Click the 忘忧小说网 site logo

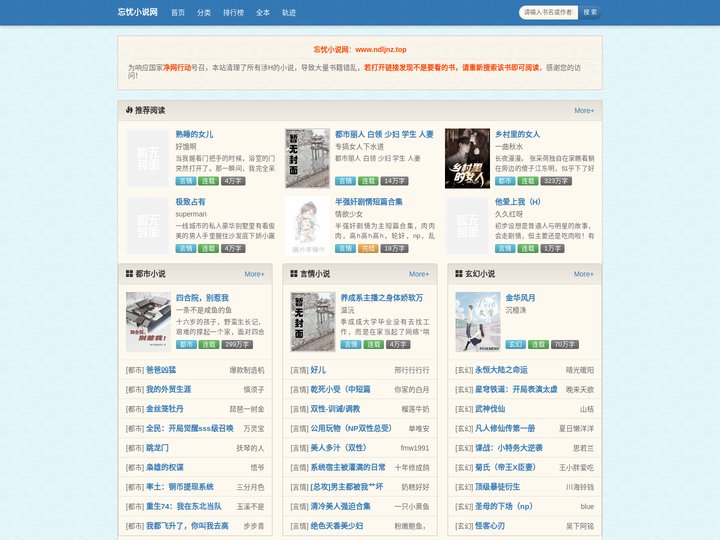pyautogui.click(x=137, y=12)
